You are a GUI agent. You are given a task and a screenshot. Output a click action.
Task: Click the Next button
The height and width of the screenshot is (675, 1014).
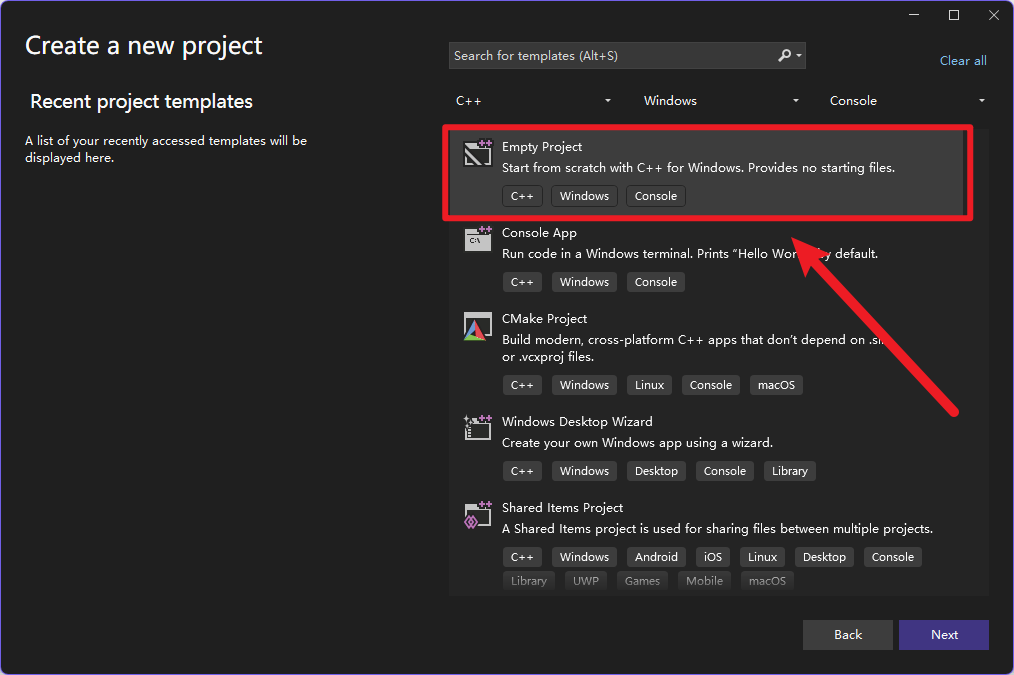[944, 635]
